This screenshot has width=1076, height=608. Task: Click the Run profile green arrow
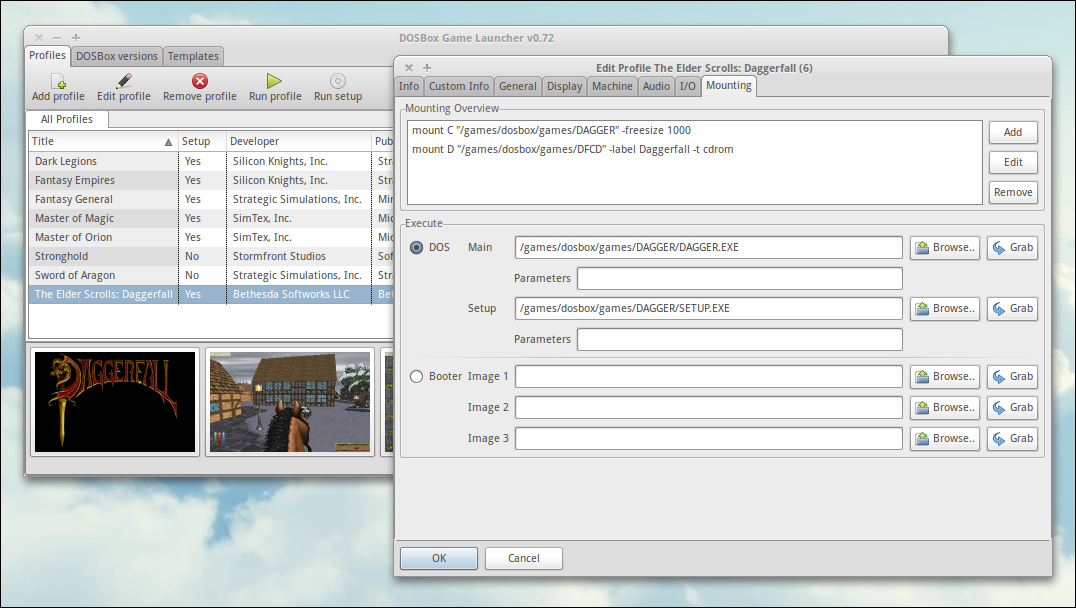[274, 81]
